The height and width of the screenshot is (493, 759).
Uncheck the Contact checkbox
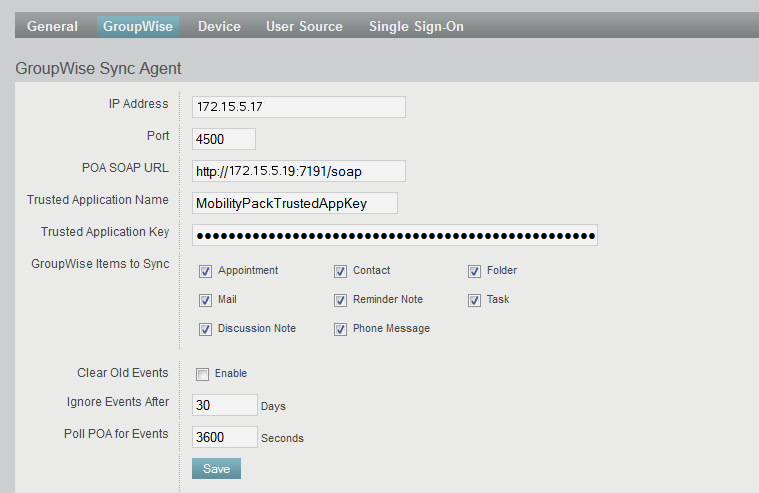tap(340, 271)
